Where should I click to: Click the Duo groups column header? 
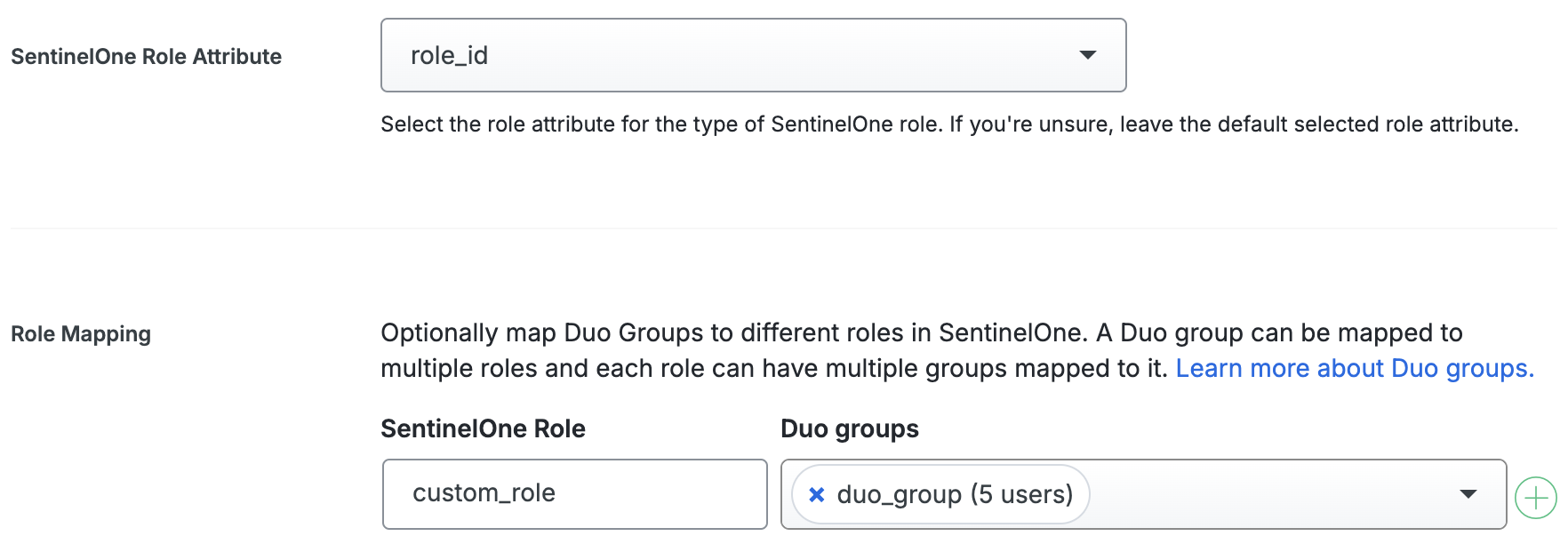849,428
